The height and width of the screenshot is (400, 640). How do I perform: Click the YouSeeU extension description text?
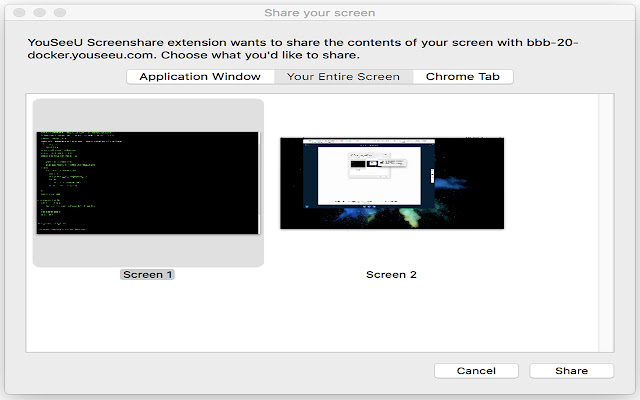303,49
